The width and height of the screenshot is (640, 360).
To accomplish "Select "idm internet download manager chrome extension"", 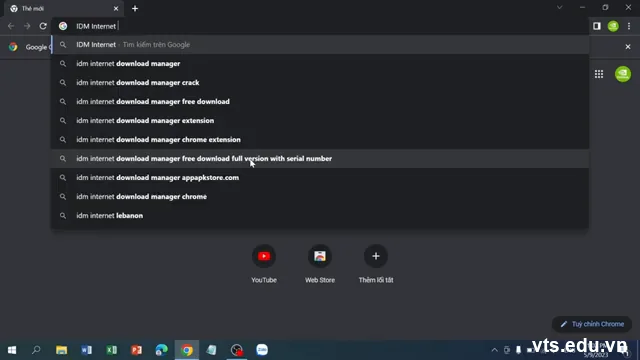I will [x=320, y=140].
